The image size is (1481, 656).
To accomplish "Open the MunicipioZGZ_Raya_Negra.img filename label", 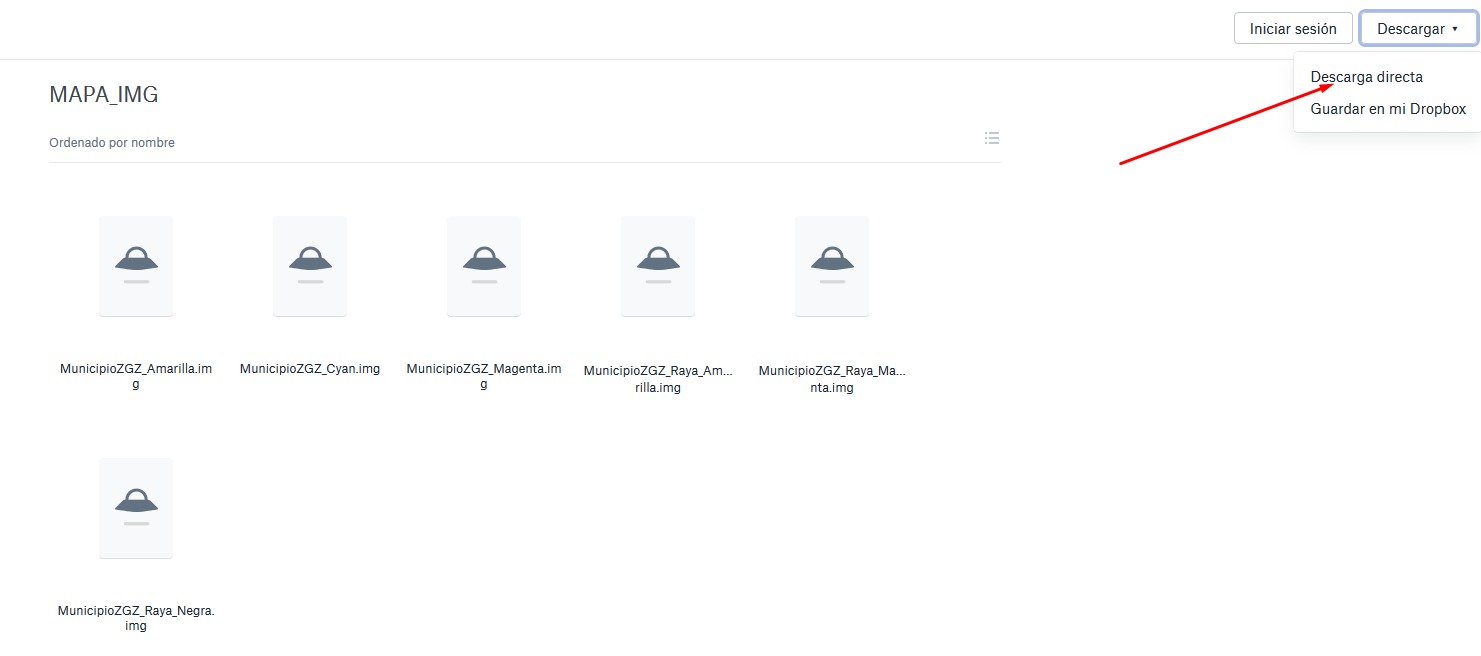I will click(136, 618).
